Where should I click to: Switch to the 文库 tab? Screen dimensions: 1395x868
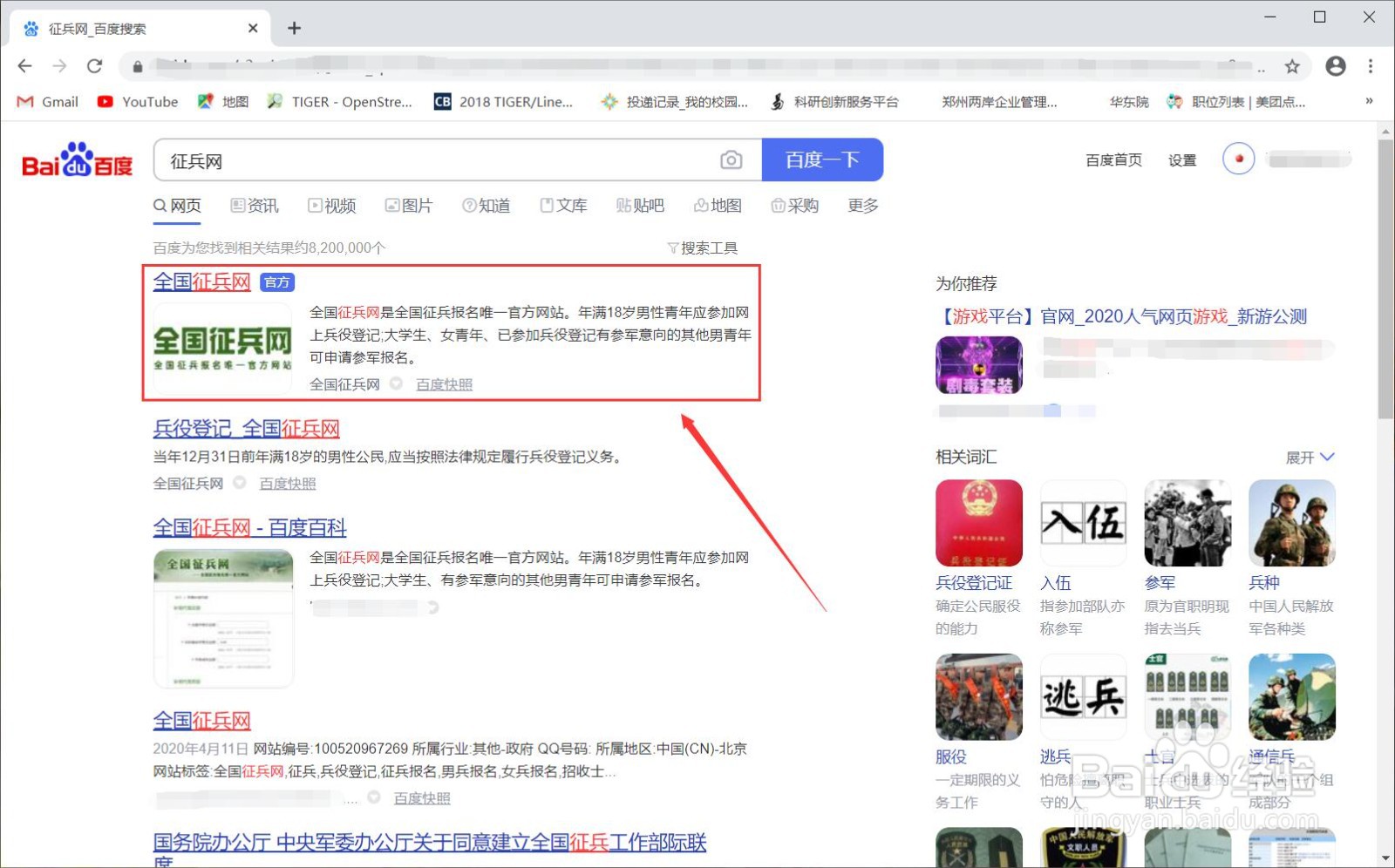(x=563, y=206)
